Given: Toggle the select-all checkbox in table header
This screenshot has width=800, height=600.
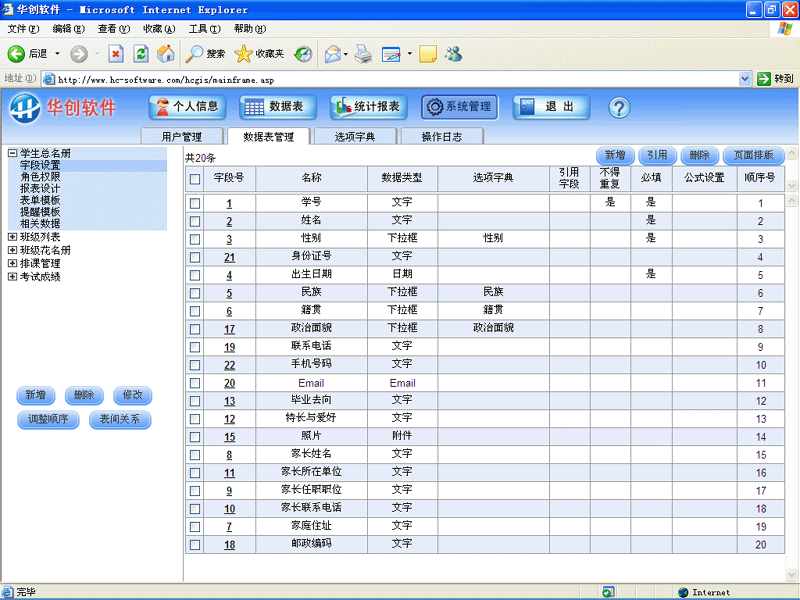Looking at the screenshot, I should click(195, 178).
